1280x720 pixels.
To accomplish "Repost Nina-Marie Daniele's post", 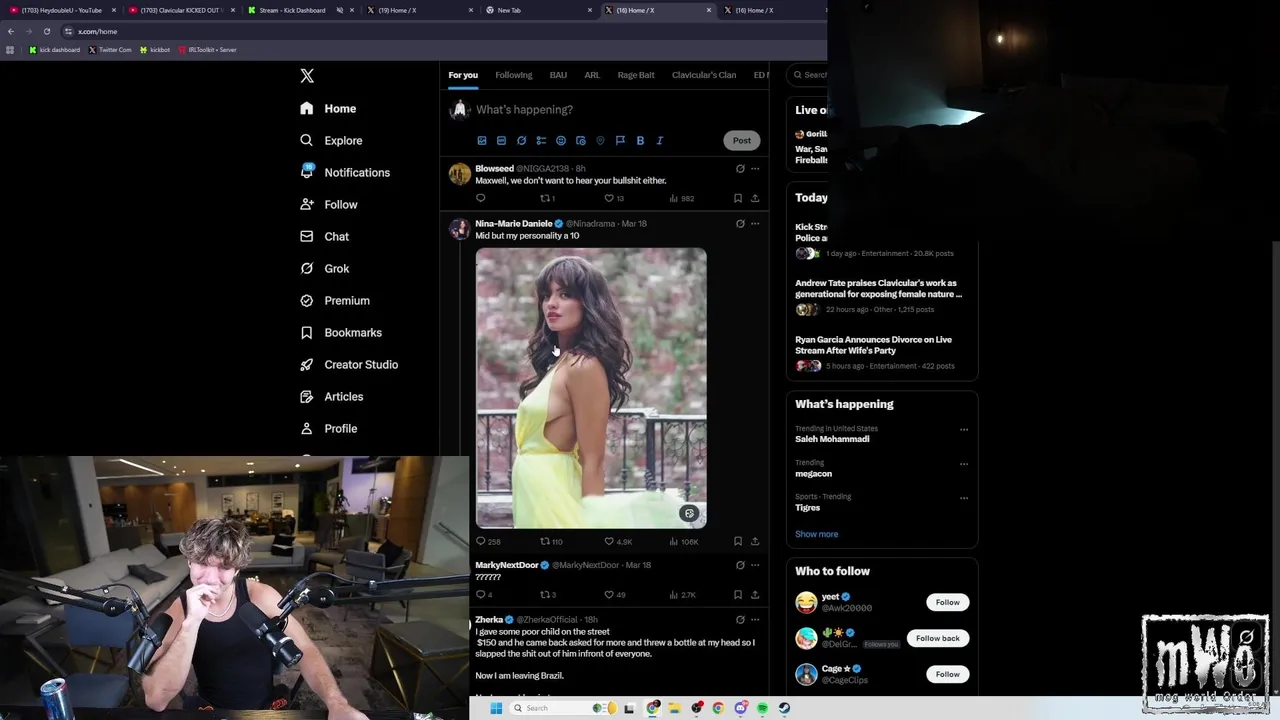I will pos(546,541).
